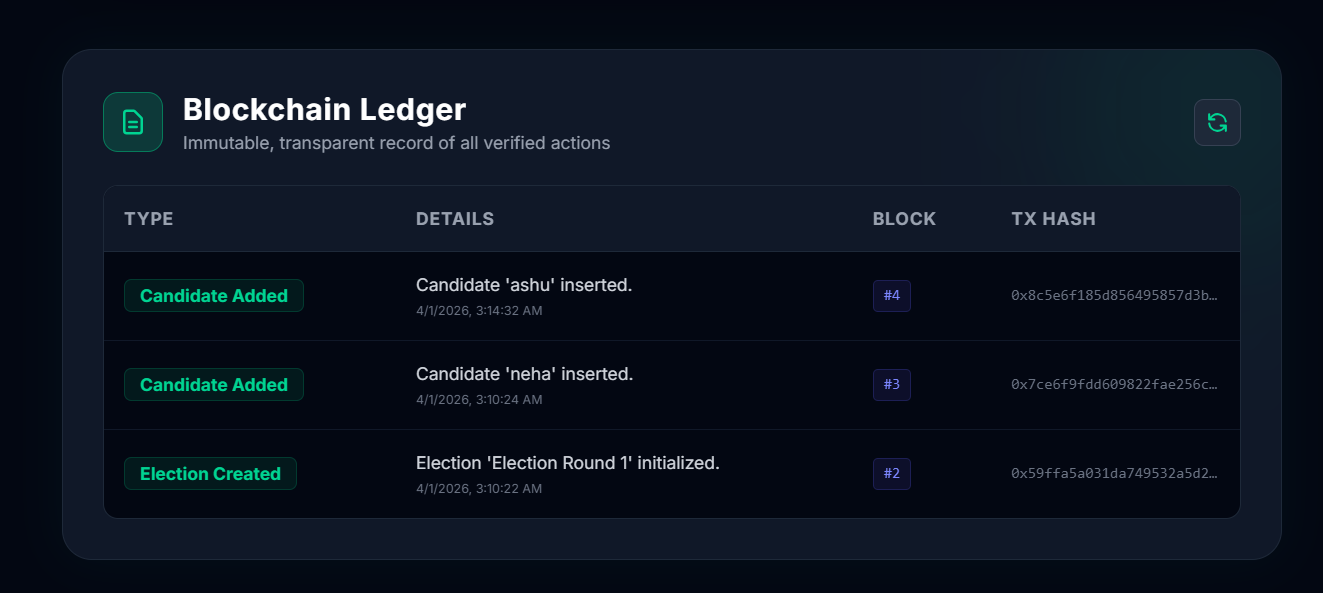
Task: Click "Candidate 'neha' inserted." details text
Action: (524, 374)
